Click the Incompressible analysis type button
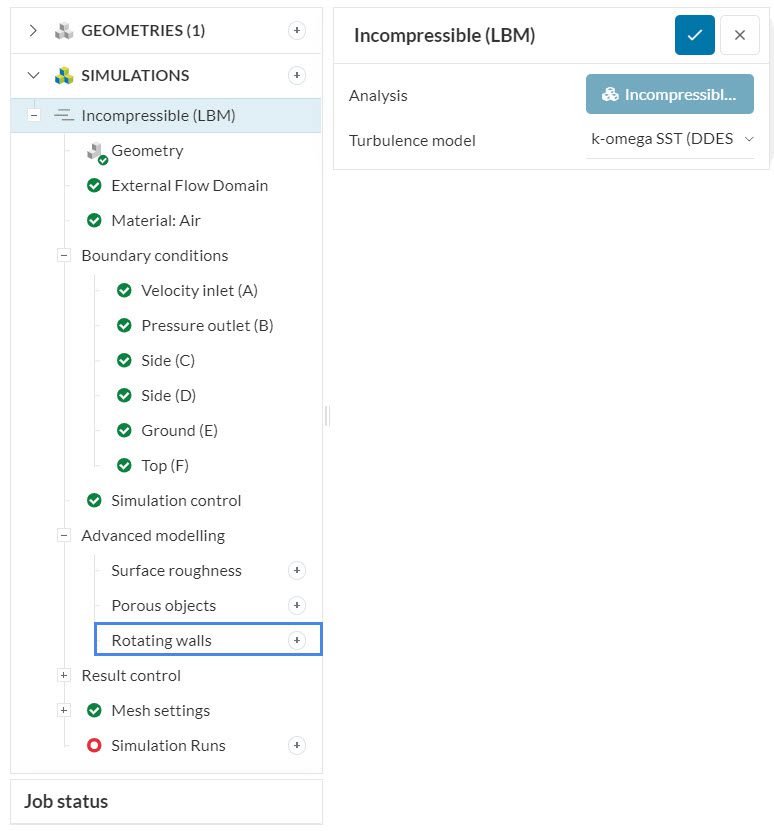Viewport: 774px width, 831px height. coord(669,95)
